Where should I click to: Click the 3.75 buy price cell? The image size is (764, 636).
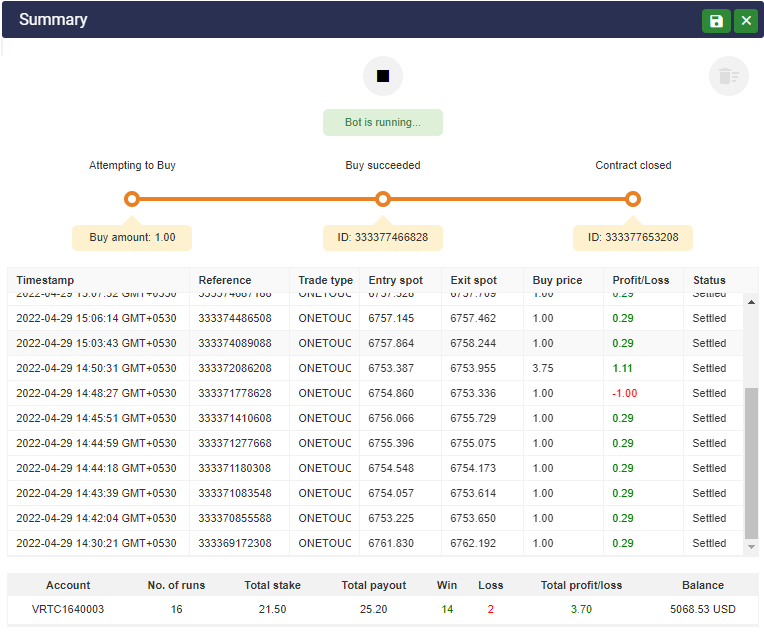click(543, 368)
